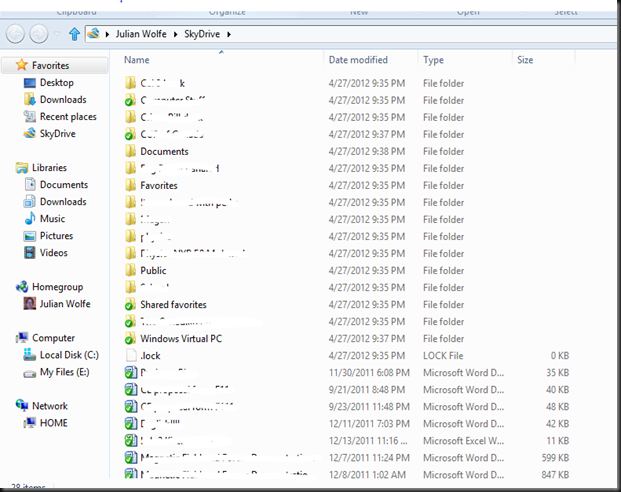Open Downloads library in sidebar

63,202
